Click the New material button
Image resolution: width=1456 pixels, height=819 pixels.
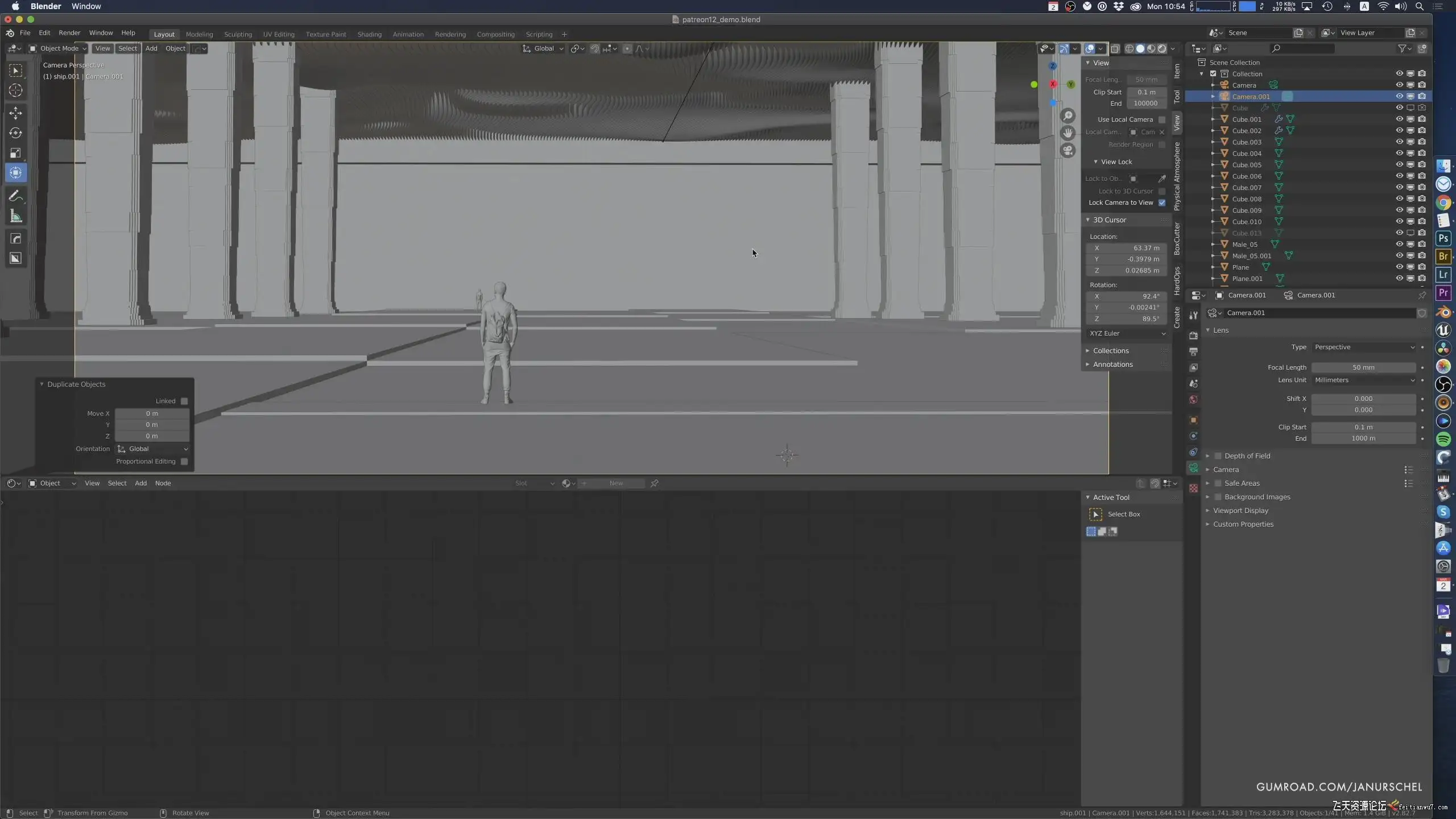[616, 483]
